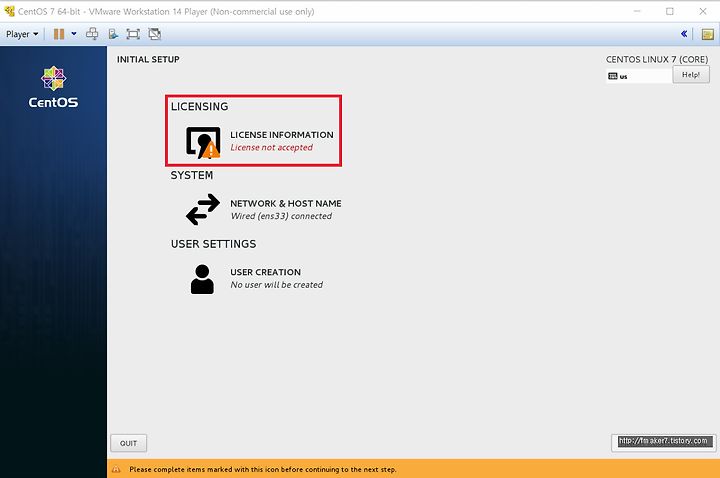The height and width of the screenshot is (478, 720).
Task: Click the warning triangle icon in bottom bar
Action: [116, 469]
